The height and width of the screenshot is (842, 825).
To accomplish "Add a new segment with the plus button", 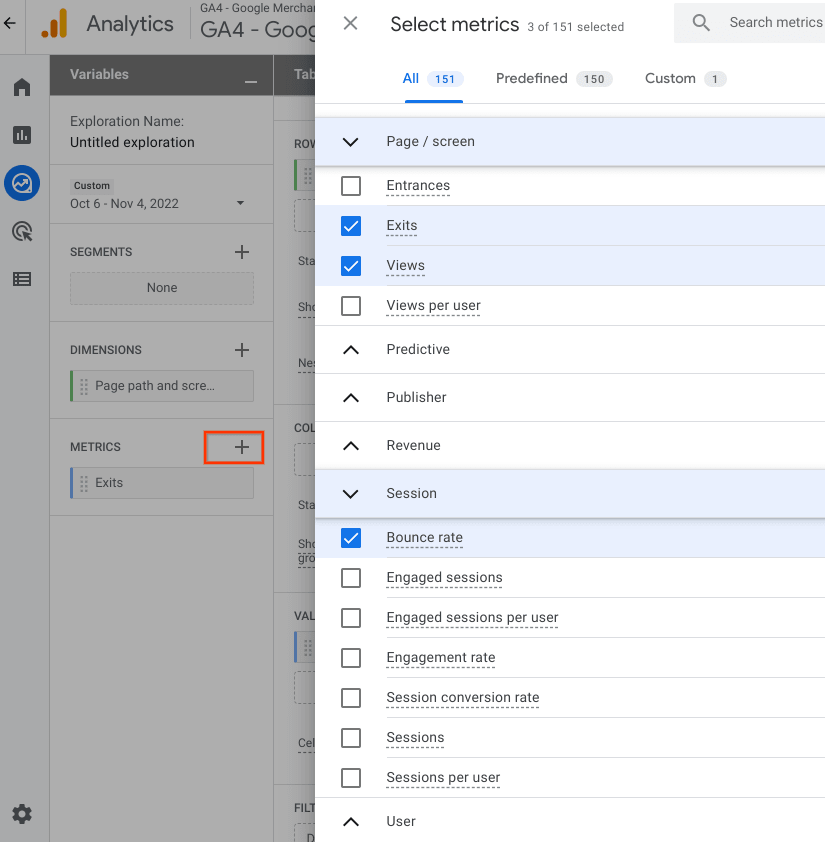I will coord(241,251).
